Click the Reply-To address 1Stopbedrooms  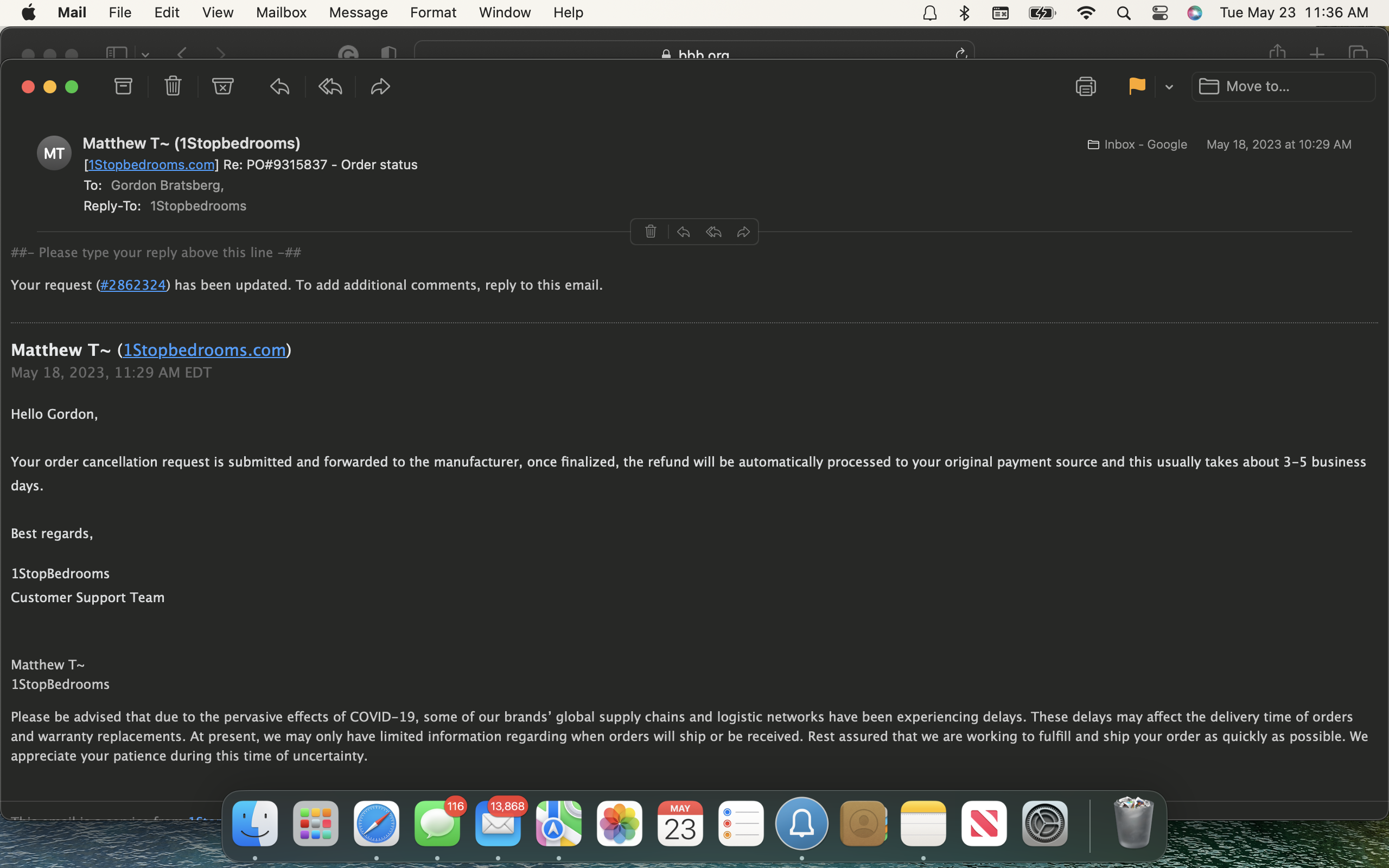click(x=198, y=206)
